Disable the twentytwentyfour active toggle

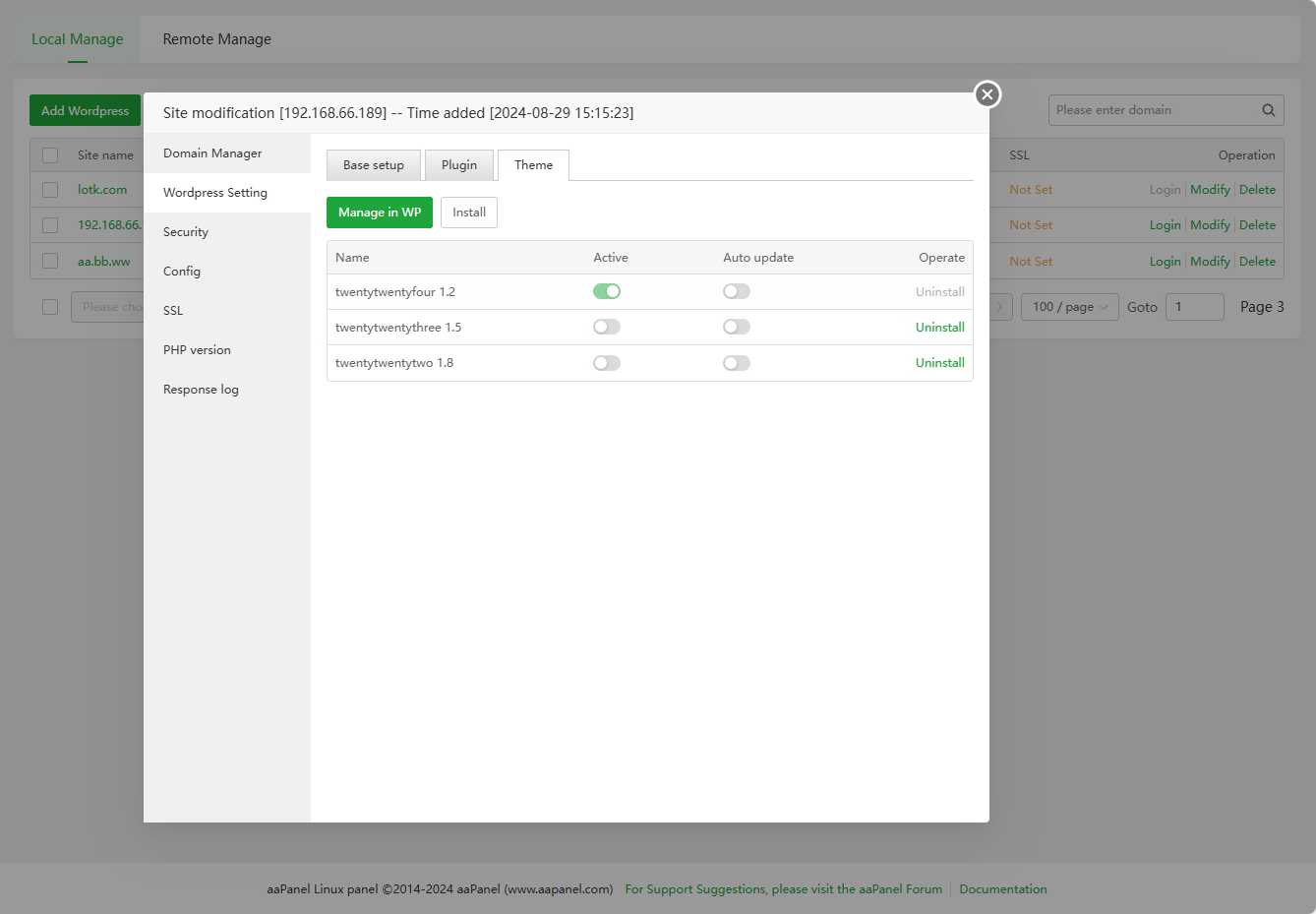(607, 291)
